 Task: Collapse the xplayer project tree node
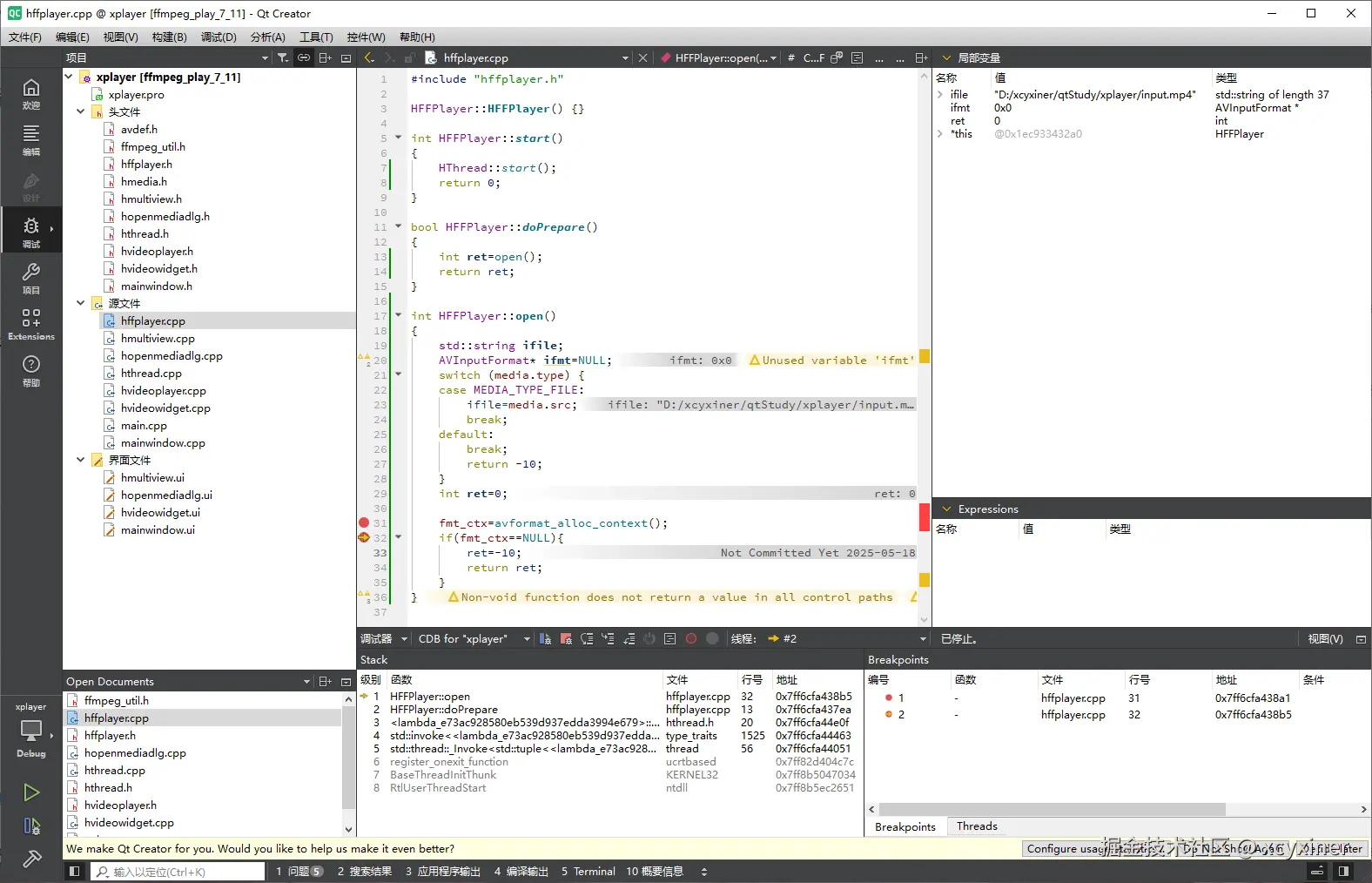(x=70, y=78)
